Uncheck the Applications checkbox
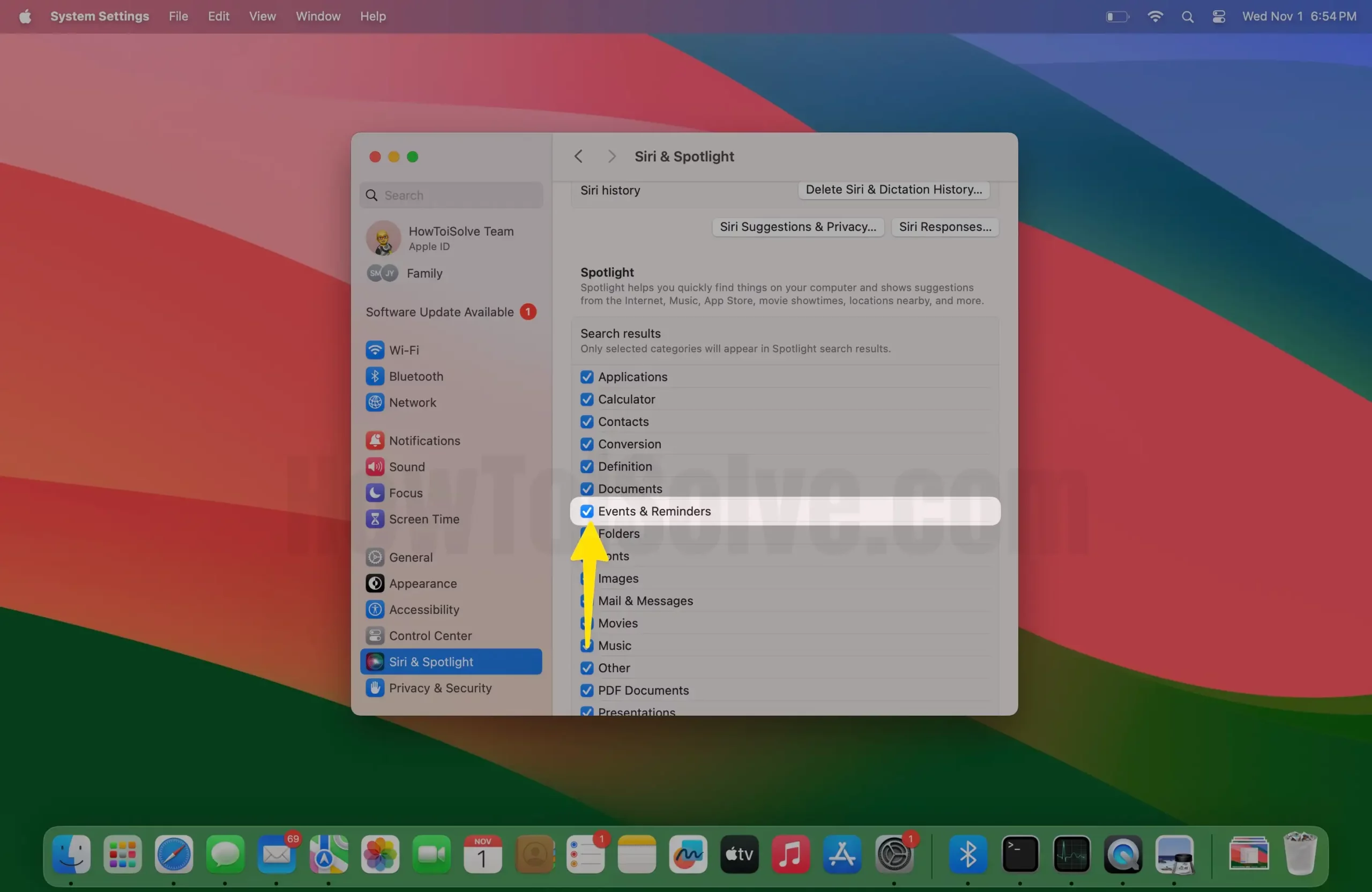 (x=587, y=376)
